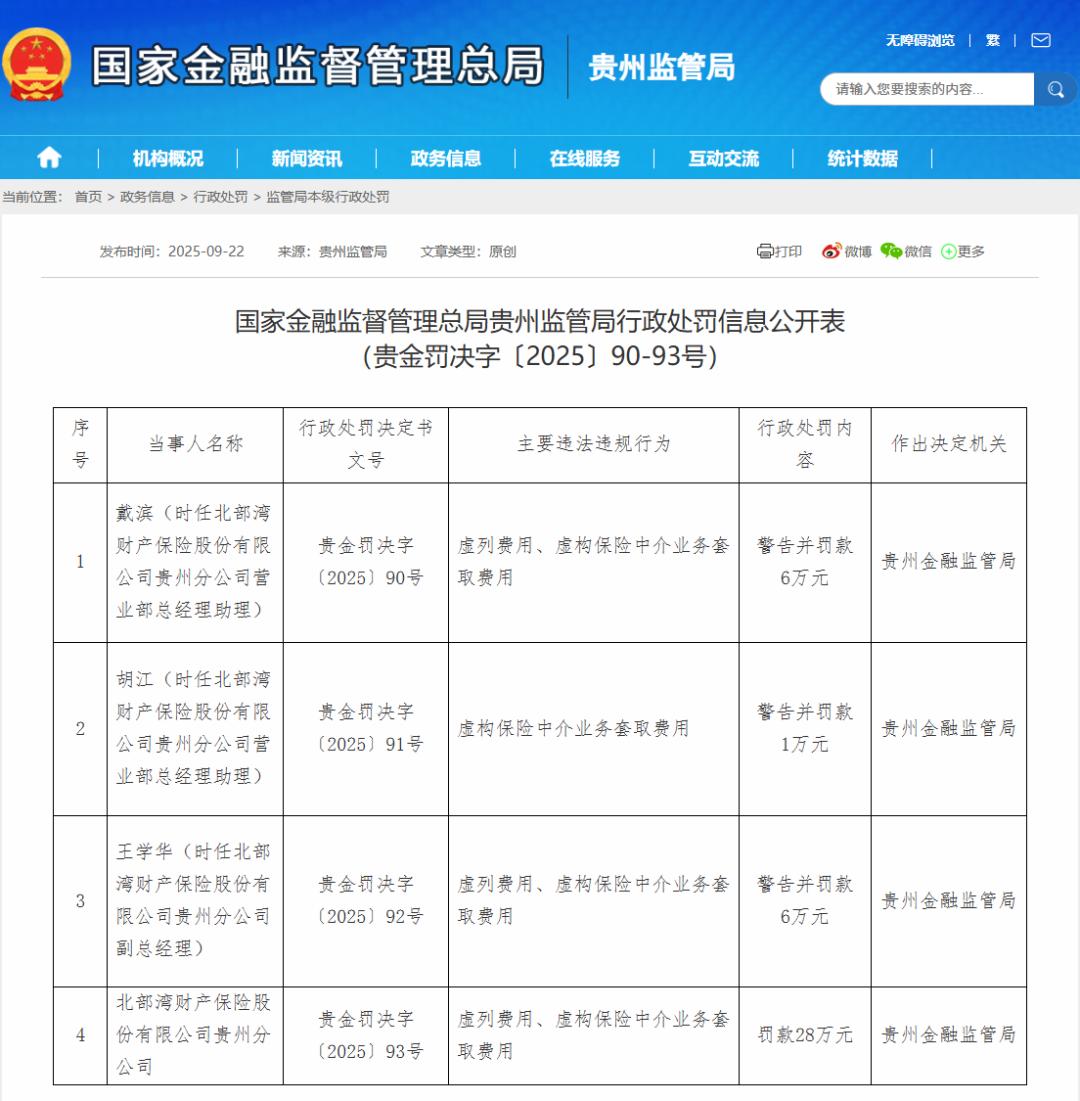This screenshot has width=1080, height=1101.
Task: Open the 新闻资讯 menu
Action: pyautogui.click(x=306, y=158)
